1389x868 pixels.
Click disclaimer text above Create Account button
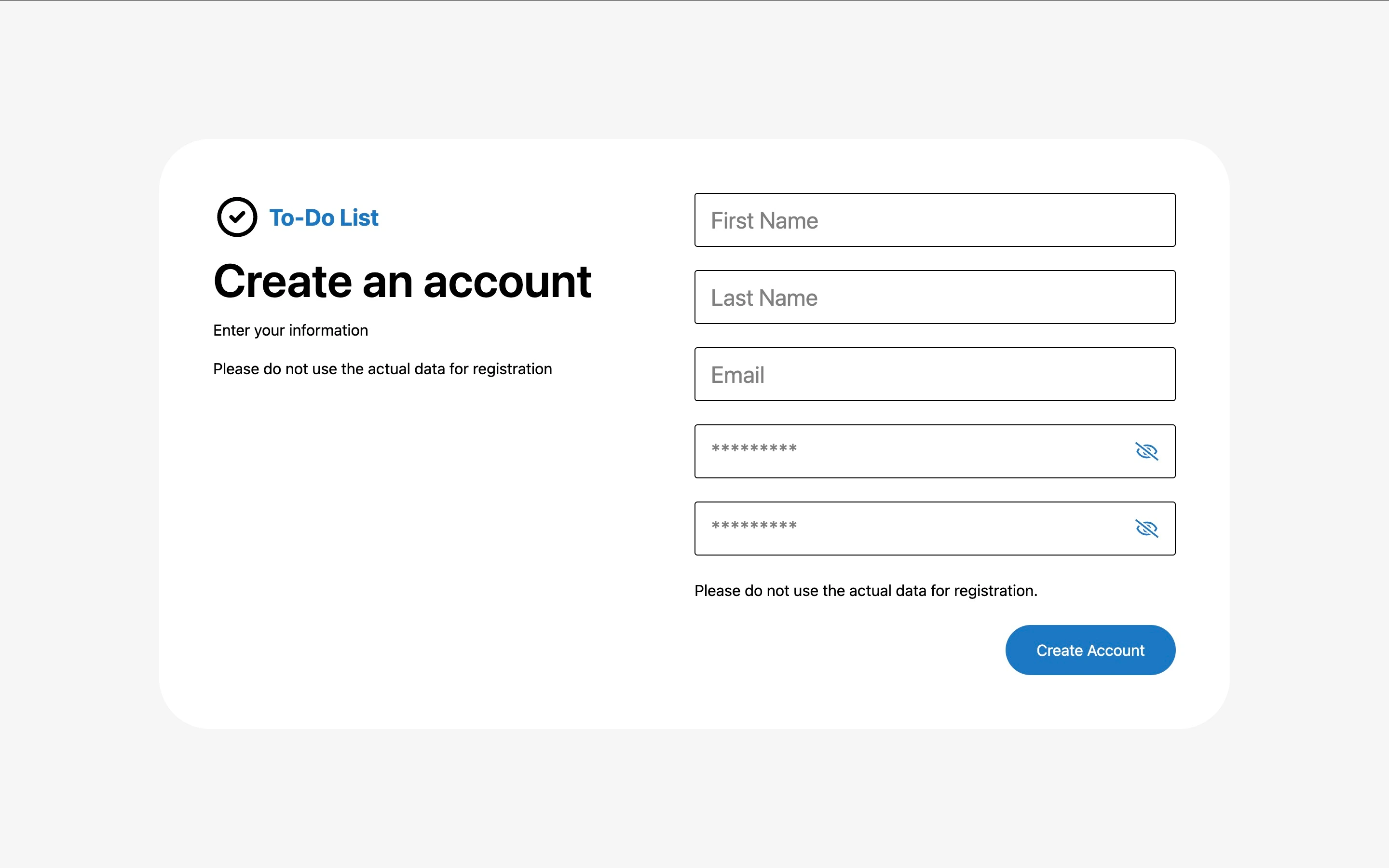coord(866,591)
